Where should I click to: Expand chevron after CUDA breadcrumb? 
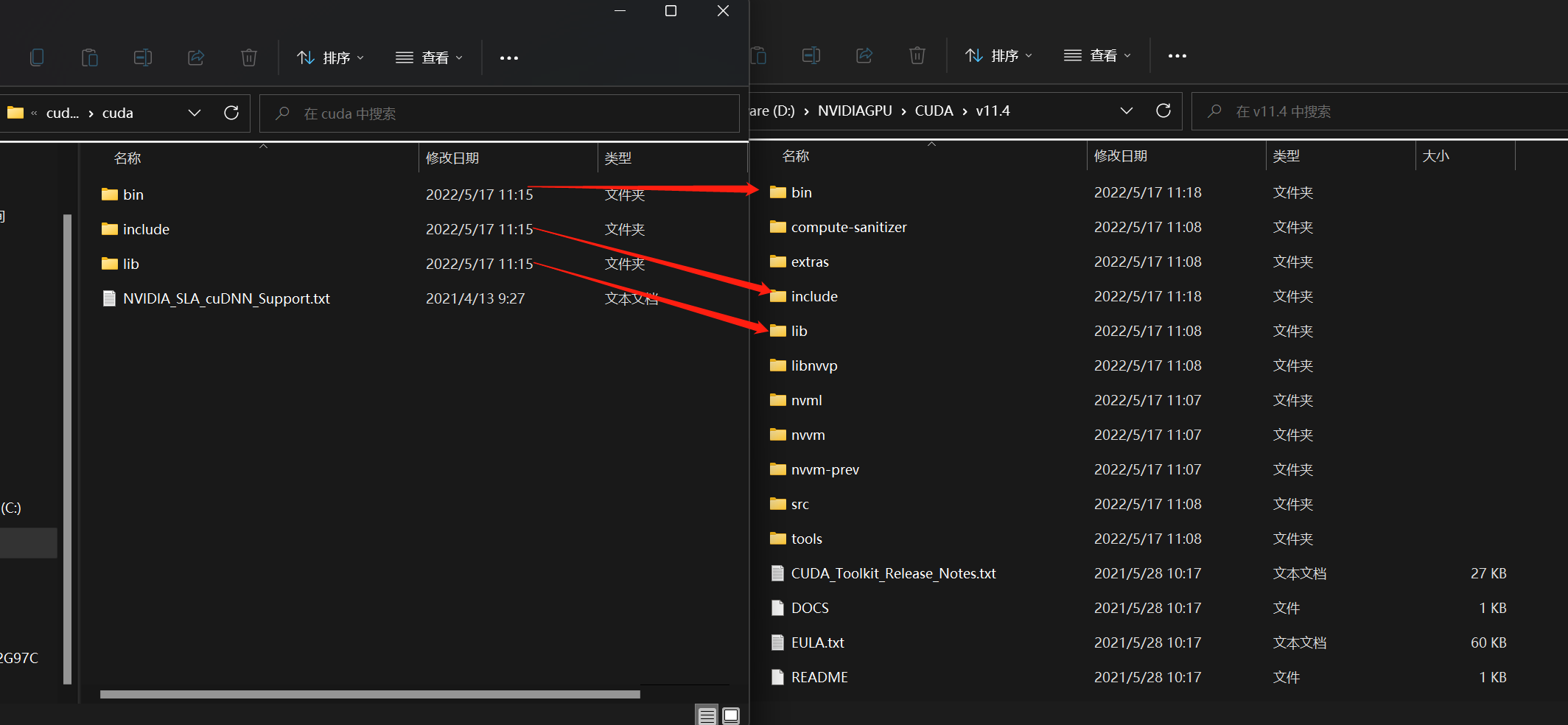point(965,111)
